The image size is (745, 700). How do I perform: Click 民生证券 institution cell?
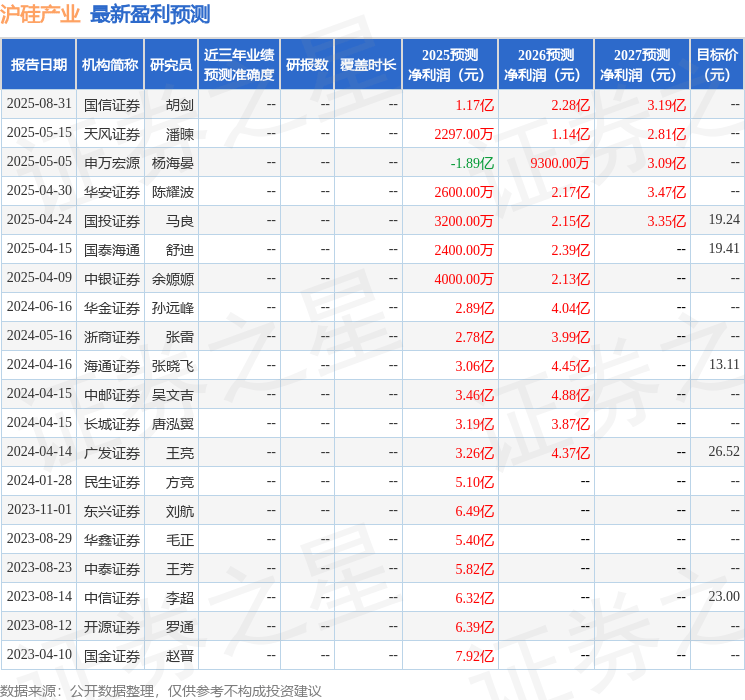click(112, 482)
